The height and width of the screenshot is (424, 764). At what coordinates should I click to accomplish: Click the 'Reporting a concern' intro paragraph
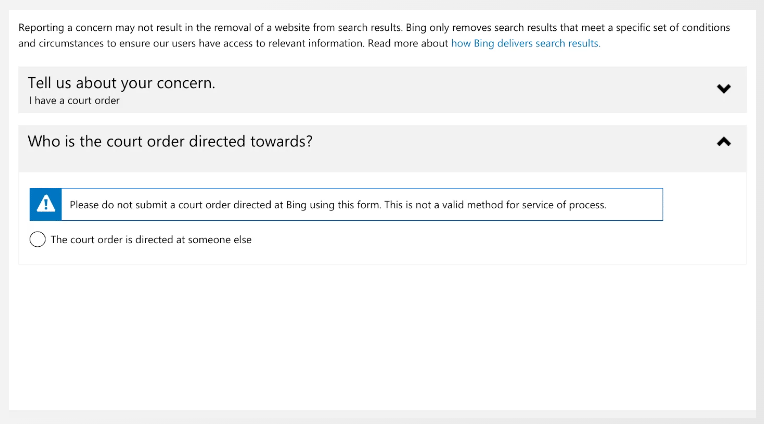[374, 35]
